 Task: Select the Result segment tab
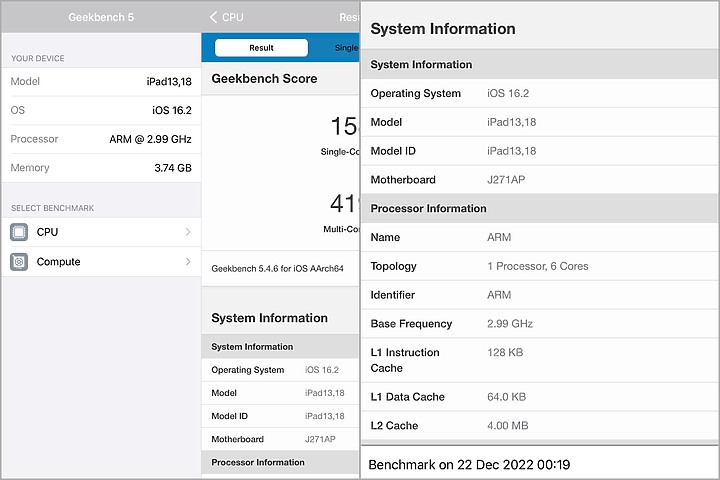261,48
